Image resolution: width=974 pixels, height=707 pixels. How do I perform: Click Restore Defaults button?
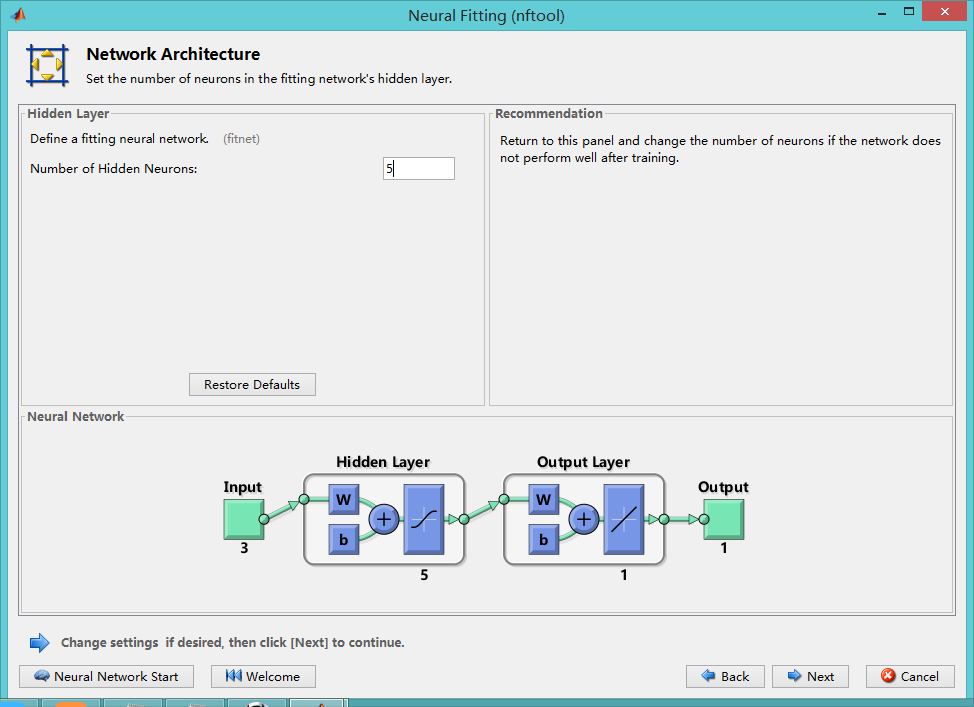coord(252,385)
